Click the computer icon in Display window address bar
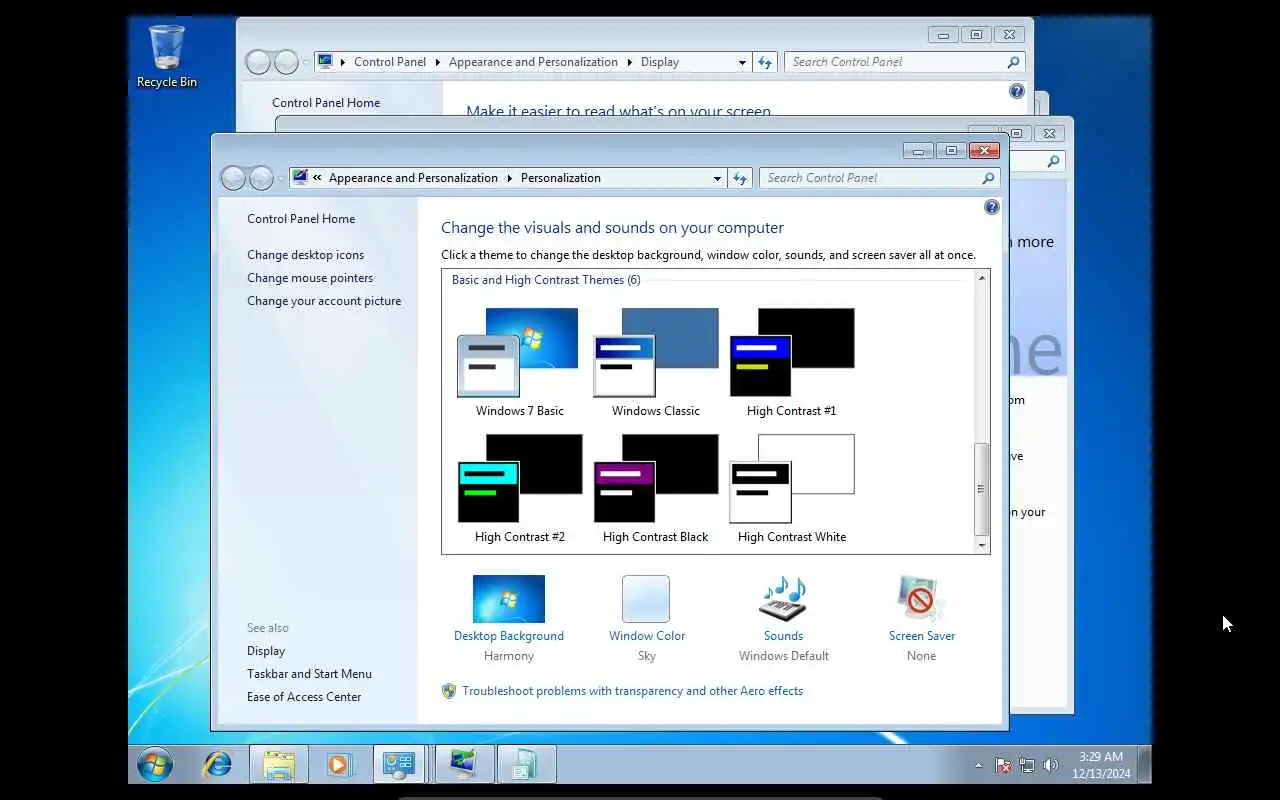Viewport: 1280px width, 800px height. [325, 61]
